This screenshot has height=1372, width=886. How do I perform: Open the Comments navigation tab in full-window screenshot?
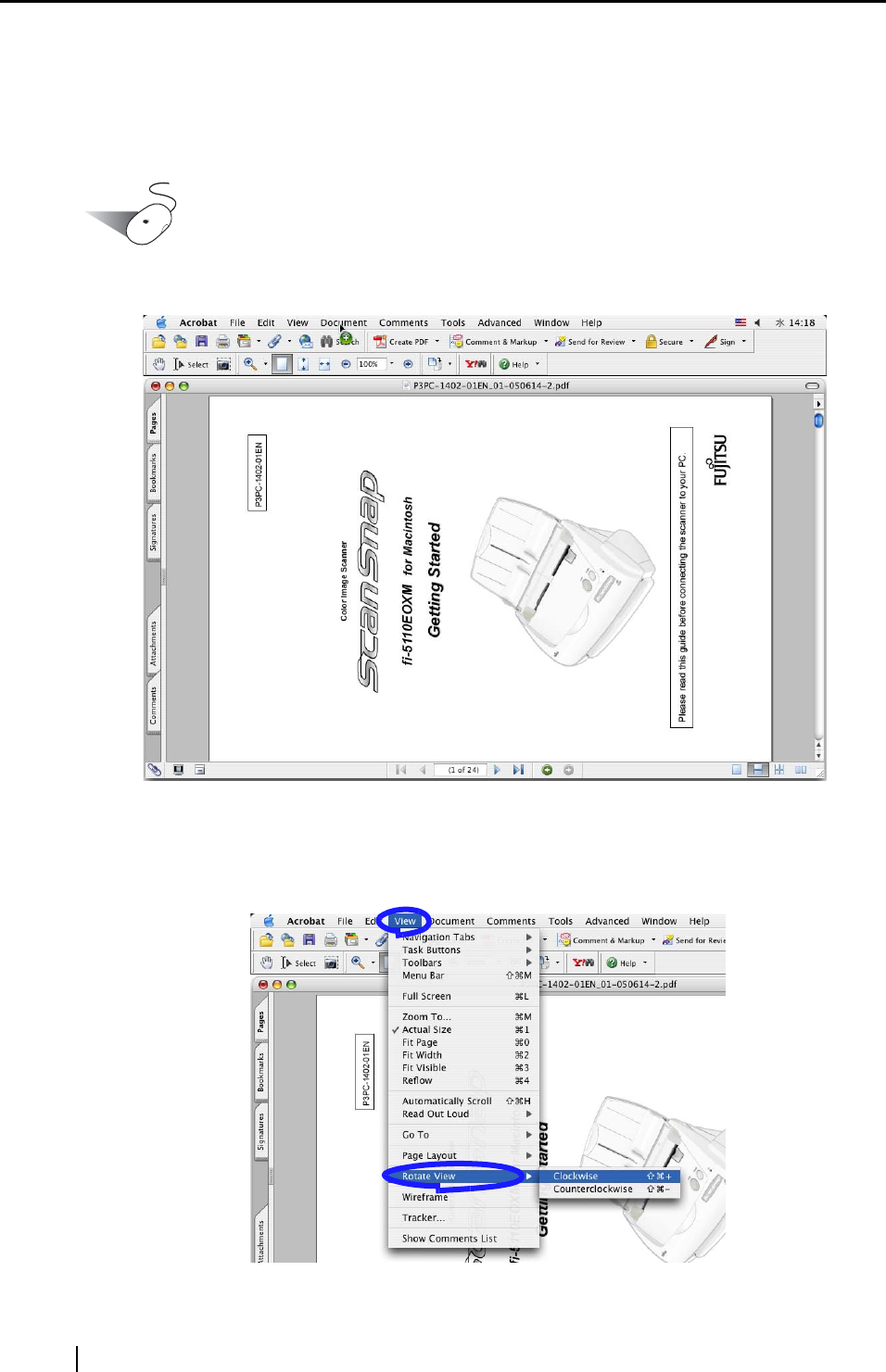click(153, 706)
